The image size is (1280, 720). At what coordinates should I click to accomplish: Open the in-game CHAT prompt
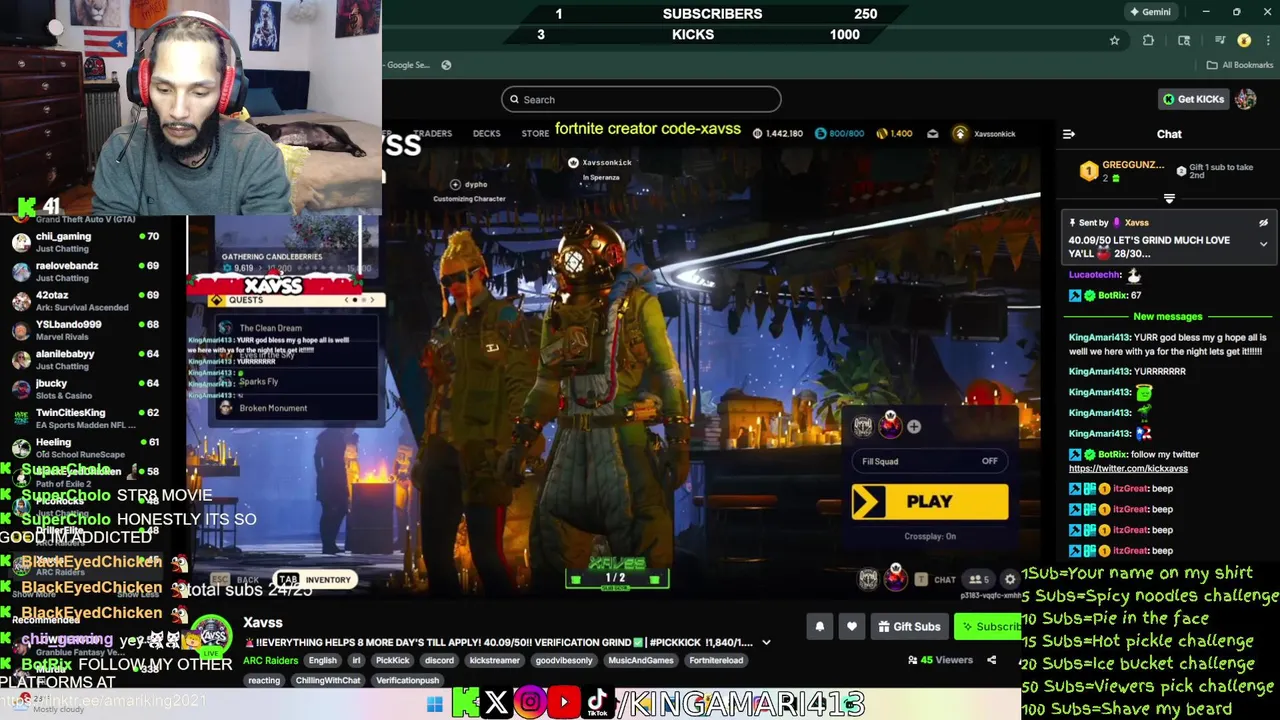937,580
